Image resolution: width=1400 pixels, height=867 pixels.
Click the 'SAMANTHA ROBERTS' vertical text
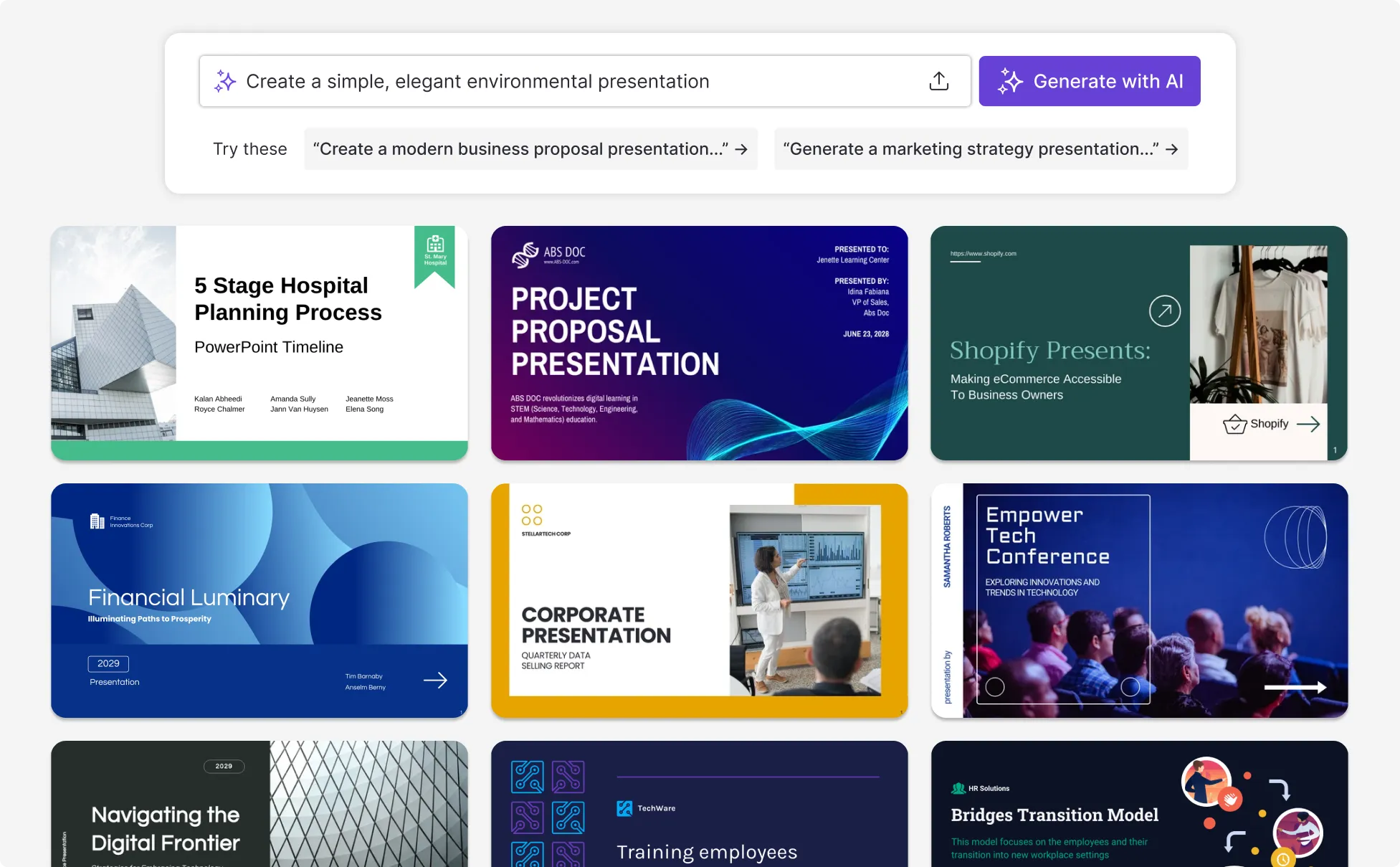(x=947, y=546)
